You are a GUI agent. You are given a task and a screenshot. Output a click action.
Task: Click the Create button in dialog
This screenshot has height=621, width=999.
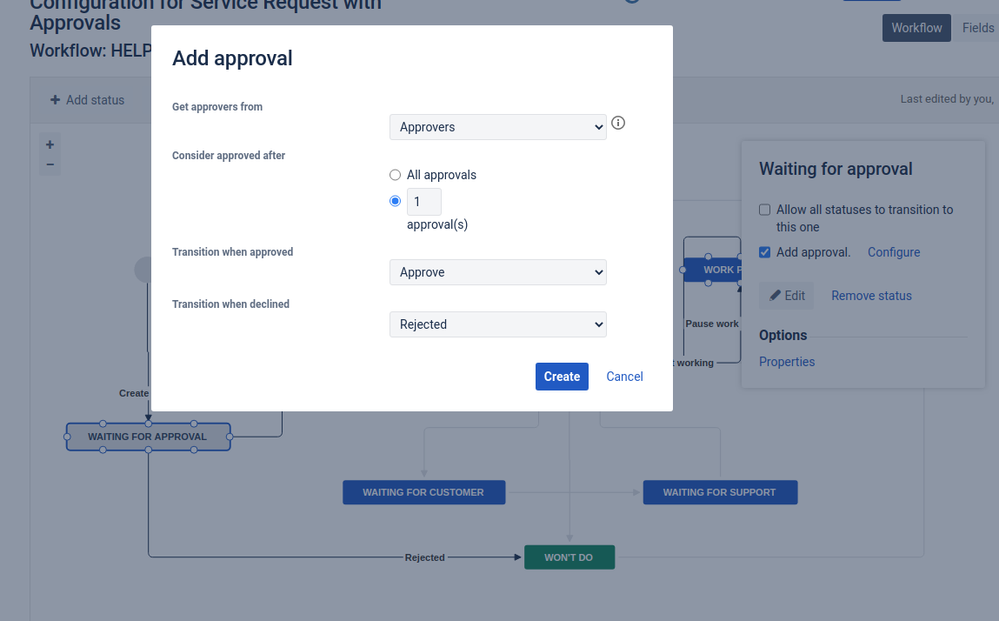click(562, 376)
